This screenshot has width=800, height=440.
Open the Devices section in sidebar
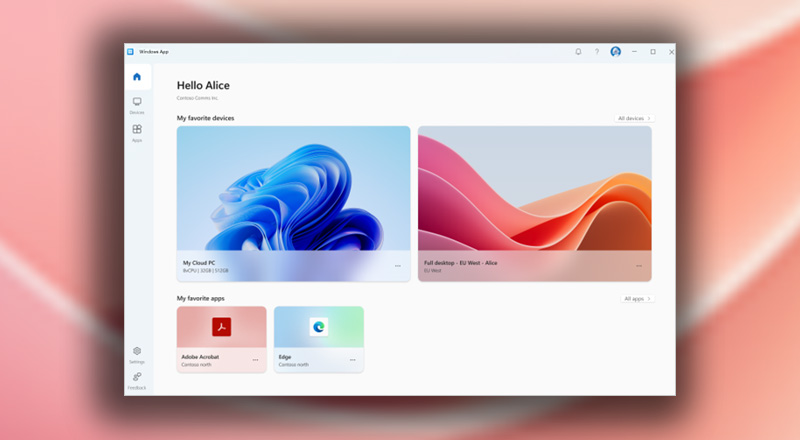[137, 106]
